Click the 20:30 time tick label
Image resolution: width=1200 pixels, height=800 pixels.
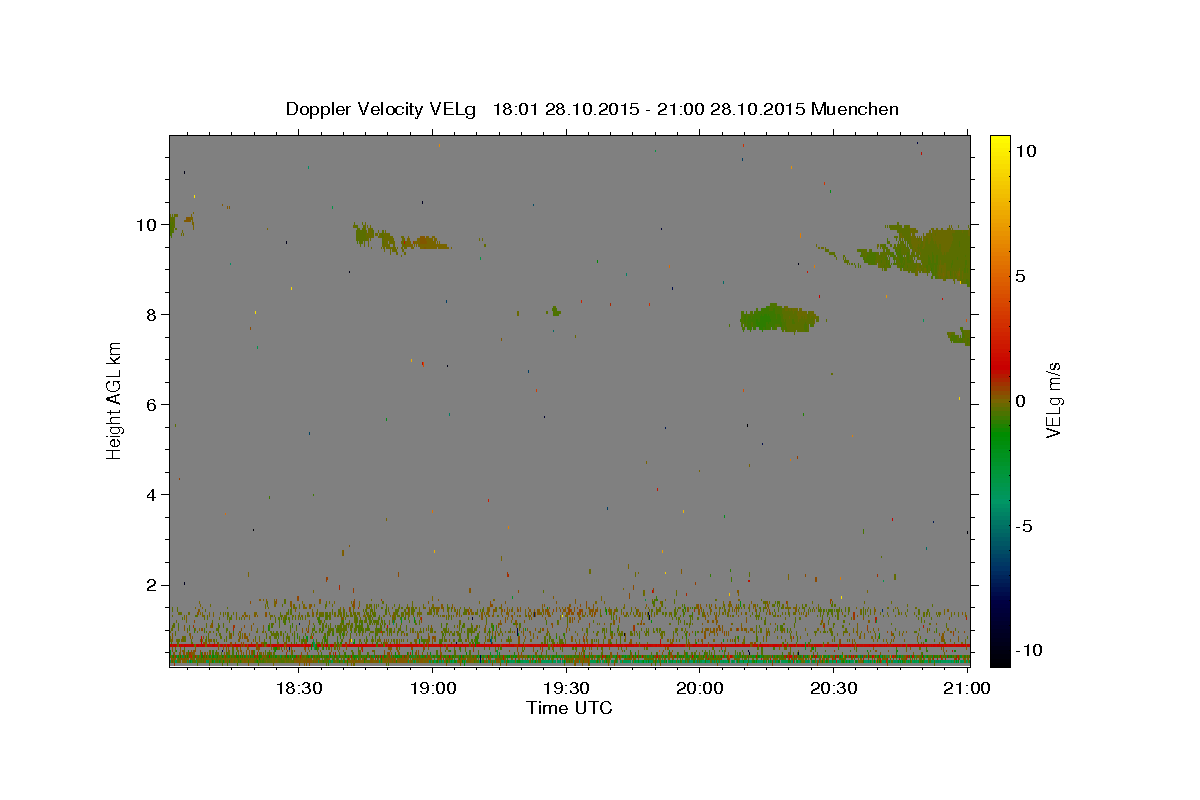coord(833,688)
